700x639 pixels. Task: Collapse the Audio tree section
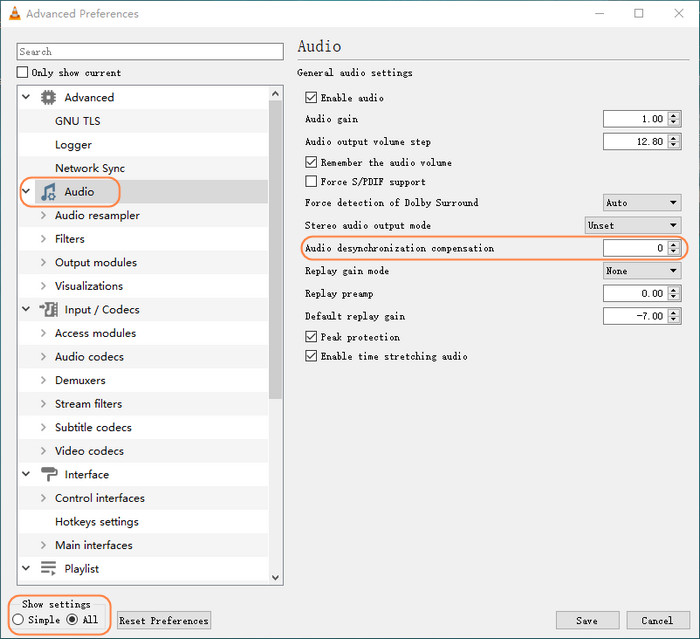tap(26, 191)
